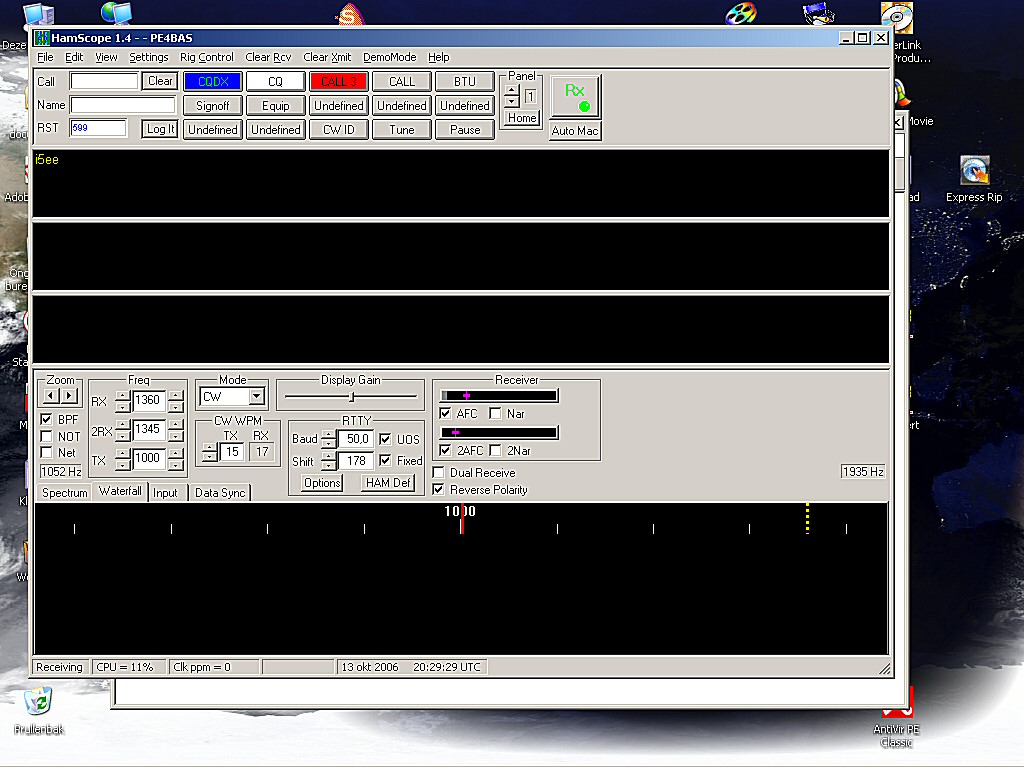Enable the NOT checkbox

click(x=46, y=436)
